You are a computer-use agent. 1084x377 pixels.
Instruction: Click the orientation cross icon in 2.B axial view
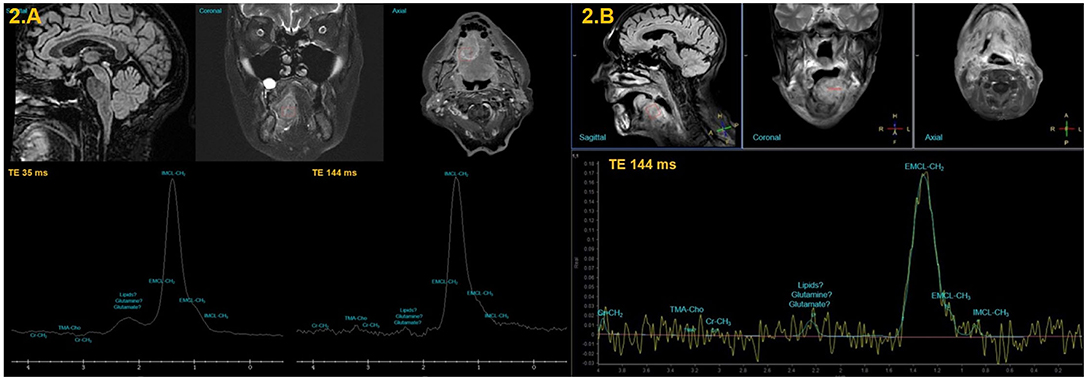(x=1066, y=129)
